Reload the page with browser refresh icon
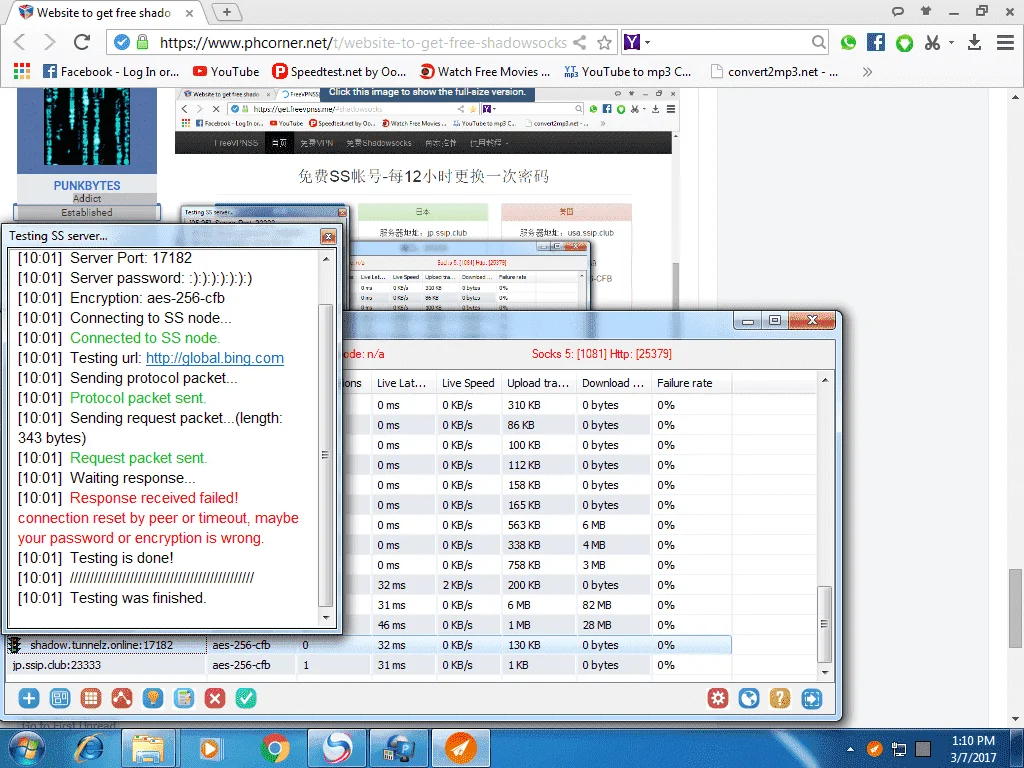The width and height of the screenshot is (1024, 768). point(82,42)
